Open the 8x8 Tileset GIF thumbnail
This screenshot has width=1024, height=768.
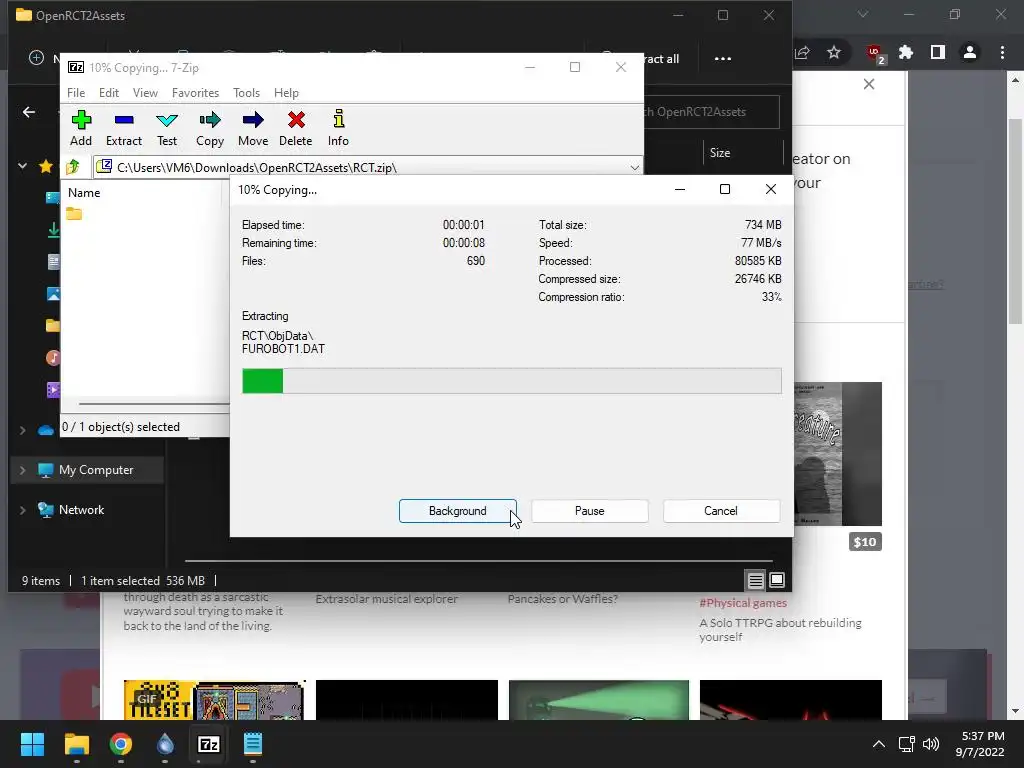point(215,700)
